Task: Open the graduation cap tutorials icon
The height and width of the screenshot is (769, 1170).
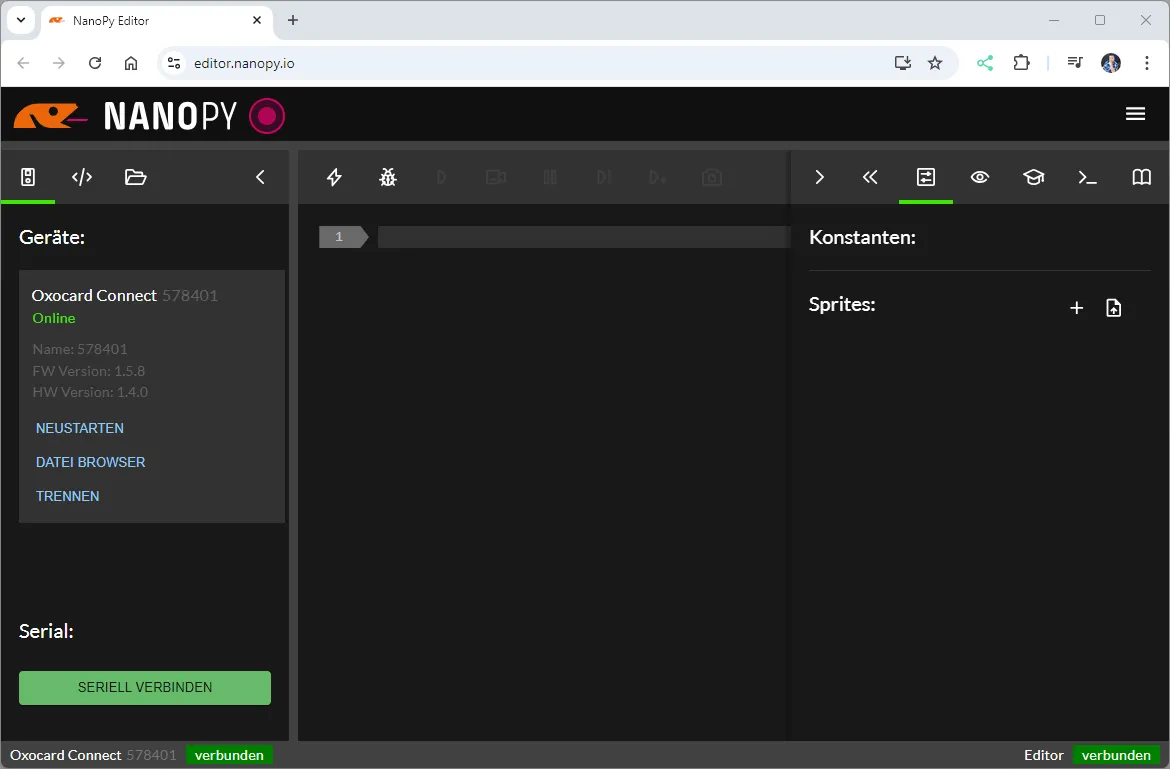Action: tap(1033, 177)
